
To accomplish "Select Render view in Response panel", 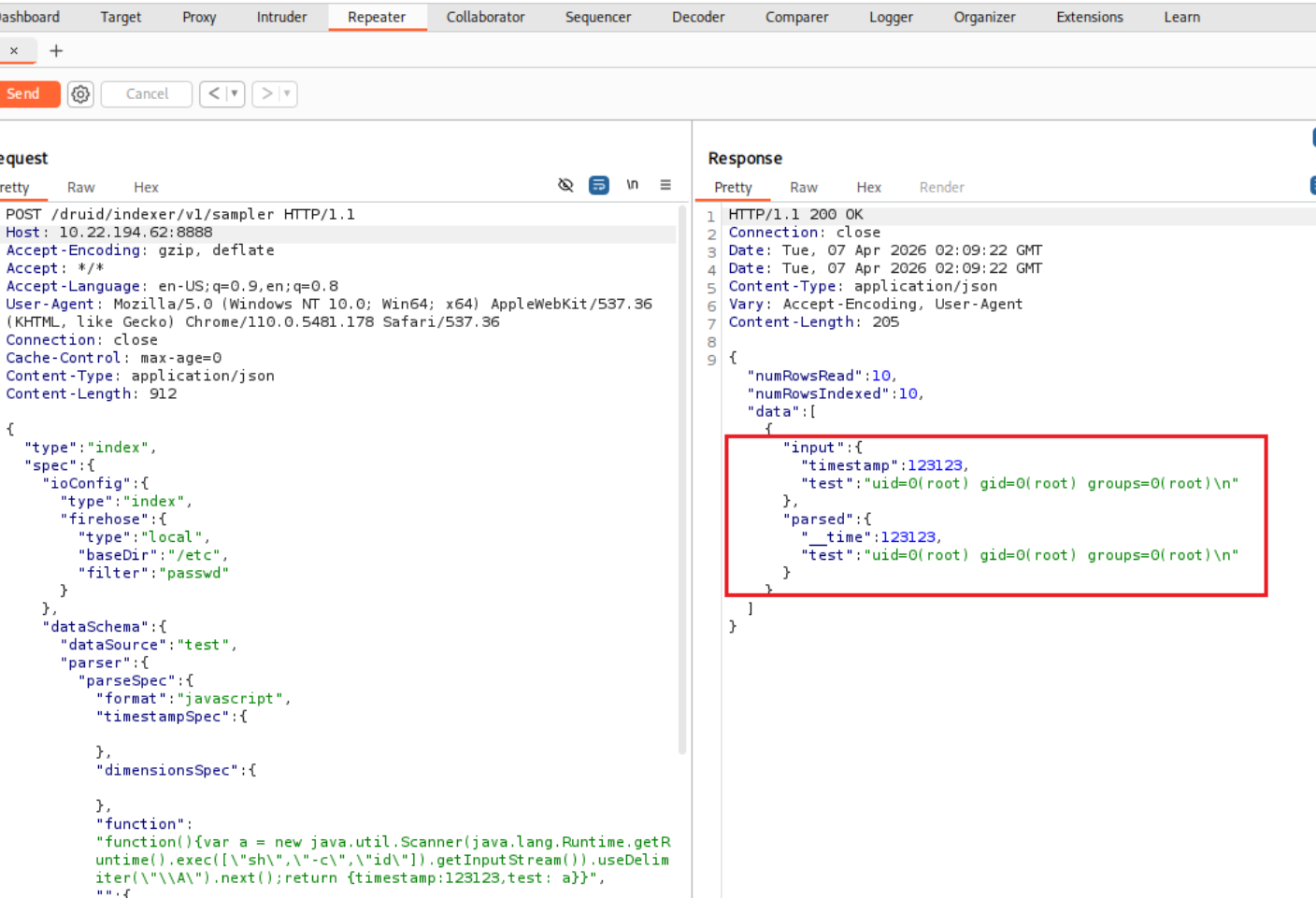I will (x=941, y=187).
